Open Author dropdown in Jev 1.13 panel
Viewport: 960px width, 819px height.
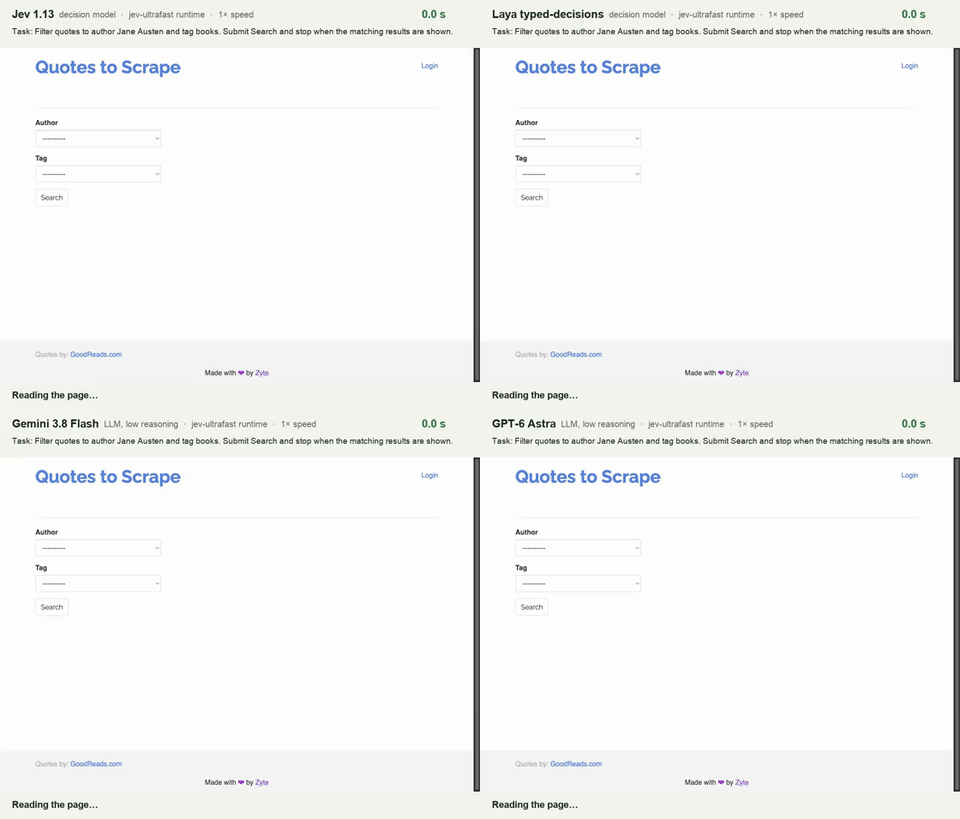pos(98,138)
